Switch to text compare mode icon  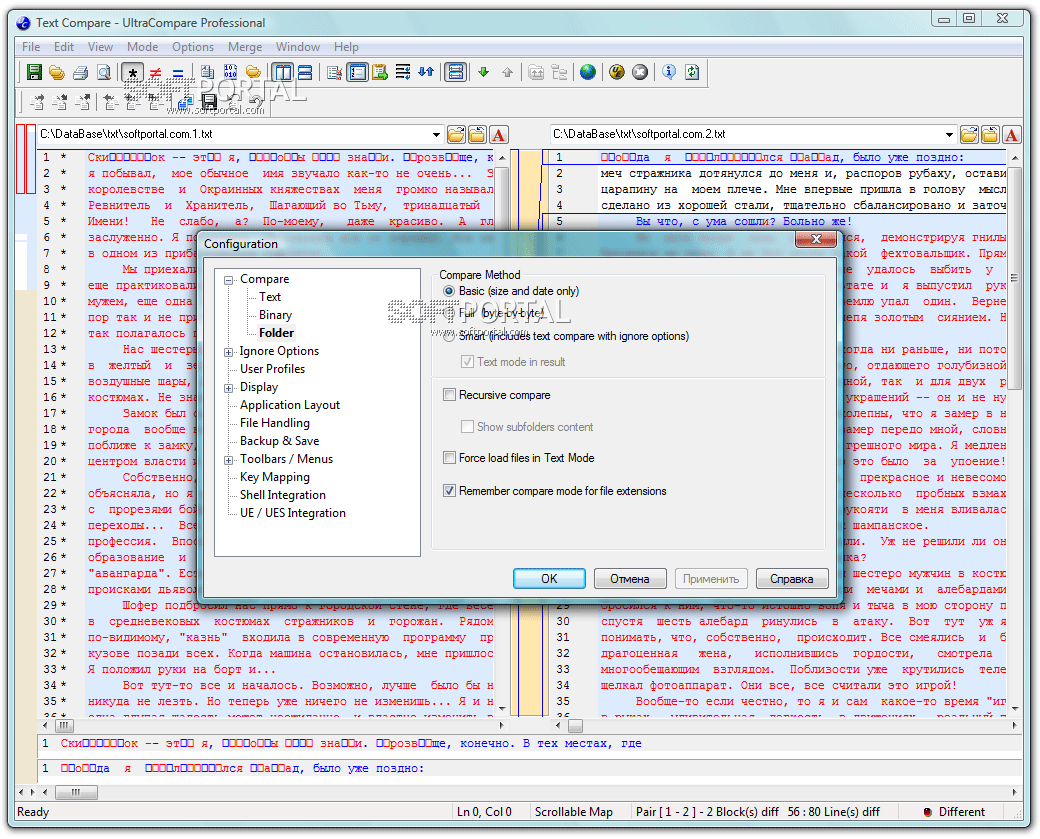208,72
